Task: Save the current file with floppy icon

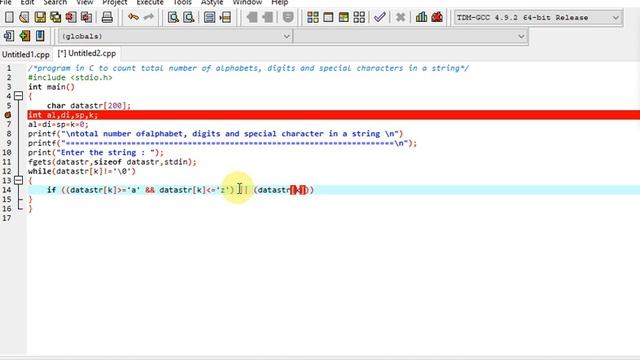Action: (x=40, y=17)
